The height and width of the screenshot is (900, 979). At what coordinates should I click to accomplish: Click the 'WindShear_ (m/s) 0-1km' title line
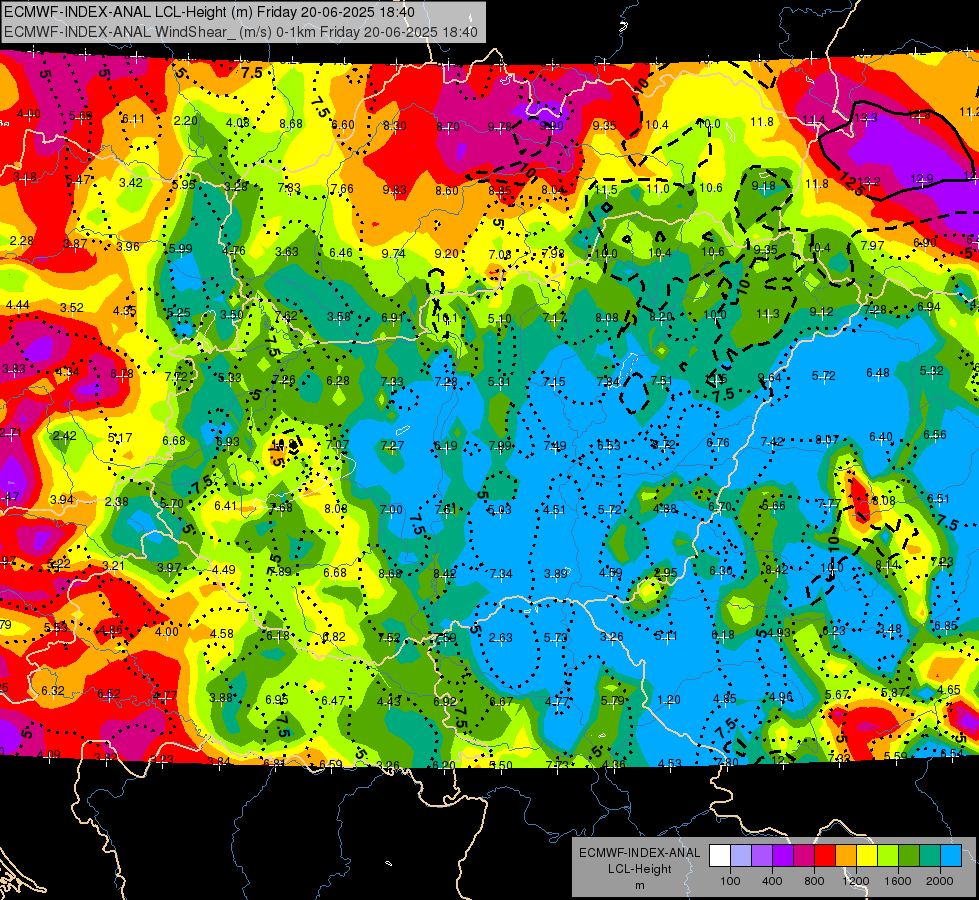(x=240, y=32)
